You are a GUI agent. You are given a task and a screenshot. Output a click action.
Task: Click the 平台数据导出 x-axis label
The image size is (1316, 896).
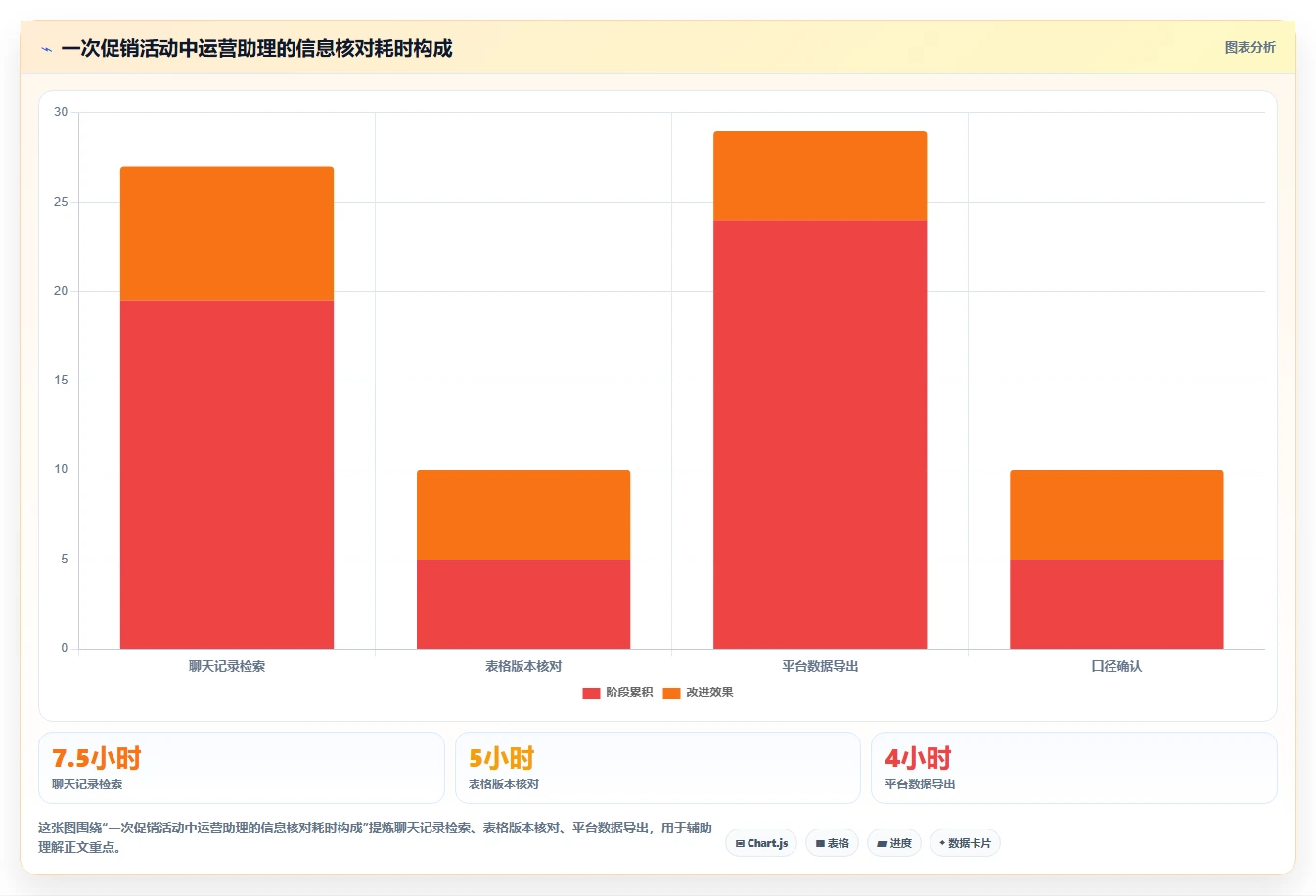pyautogui.click(x=820, y=666)
